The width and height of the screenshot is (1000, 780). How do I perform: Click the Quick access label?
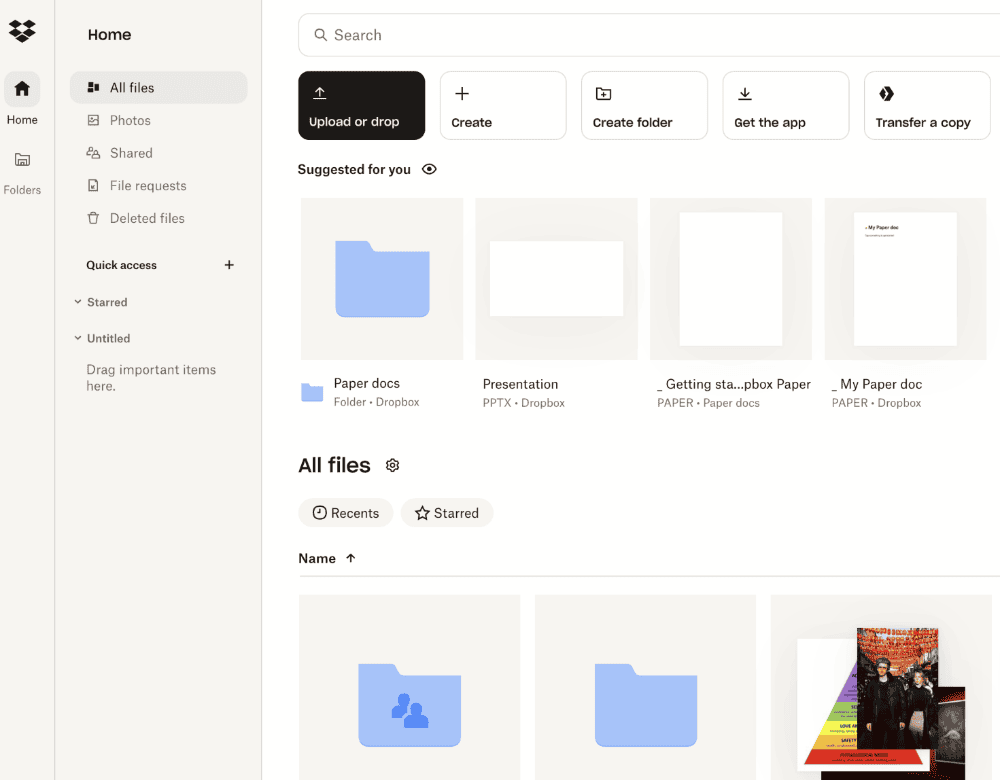pyautogui.click(x=121, y=265)
